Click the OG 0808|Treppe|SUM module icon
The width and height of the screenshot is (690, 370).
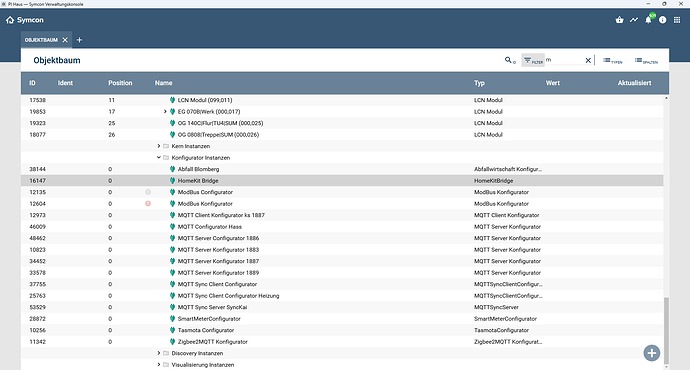tap(172, 135)
